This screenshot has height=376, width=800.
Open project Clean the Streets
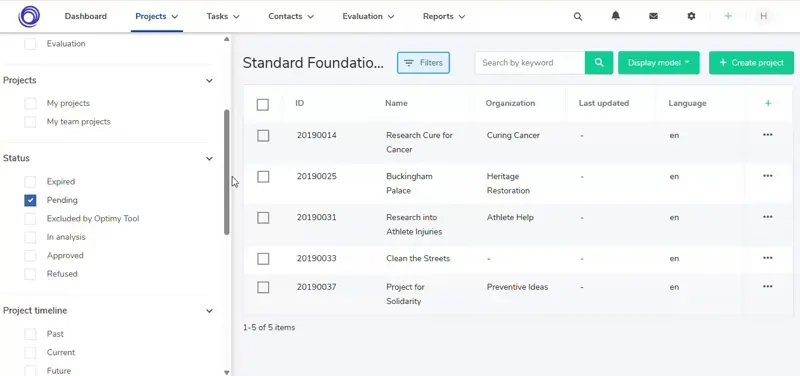pyautogui.click(x=418, y=258)
